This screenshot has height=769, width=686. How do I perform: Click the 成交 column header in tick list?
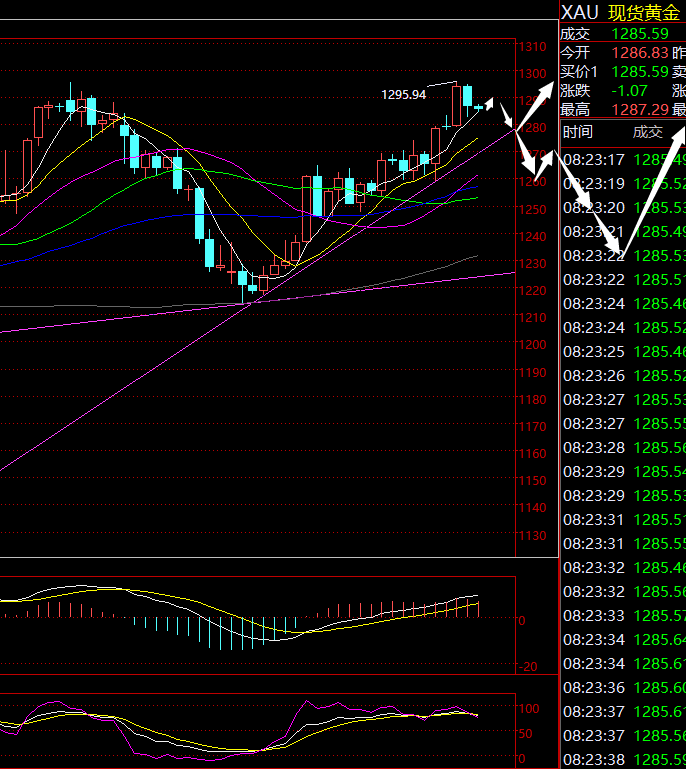[647, 132]
